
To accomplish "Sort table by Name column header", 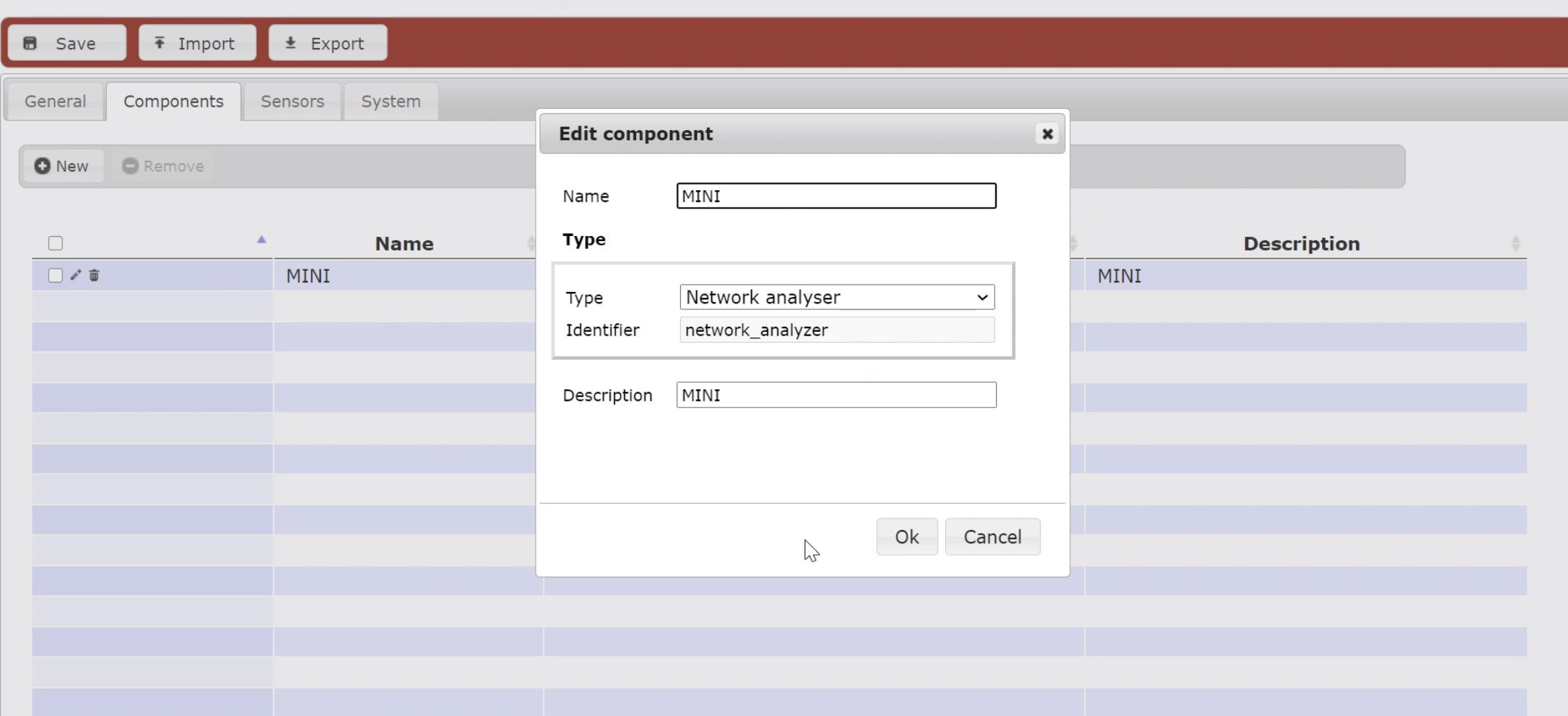I will pyautogui.click(x=404, y=244).
